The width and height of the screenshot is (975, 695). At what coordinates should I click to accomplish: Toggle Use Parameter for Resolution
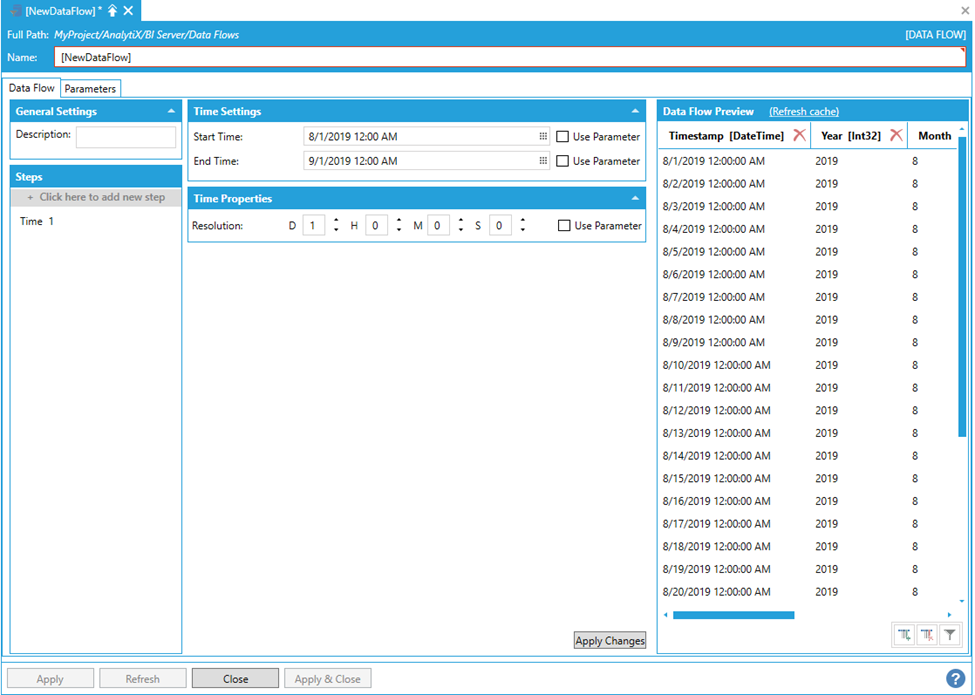pos(565,226)
